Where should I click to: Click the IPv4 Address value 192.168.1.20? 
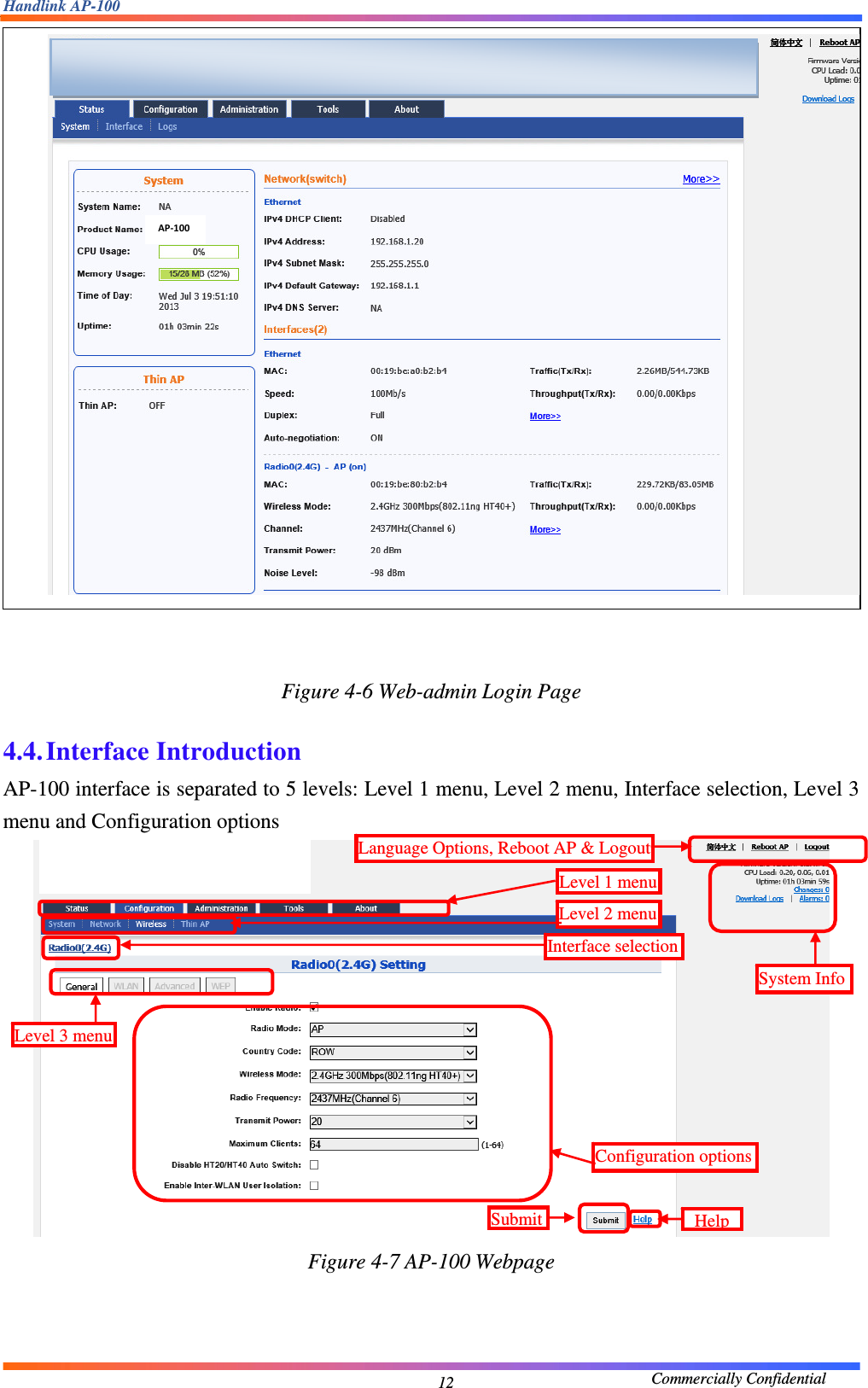click(x=397, y=242)
